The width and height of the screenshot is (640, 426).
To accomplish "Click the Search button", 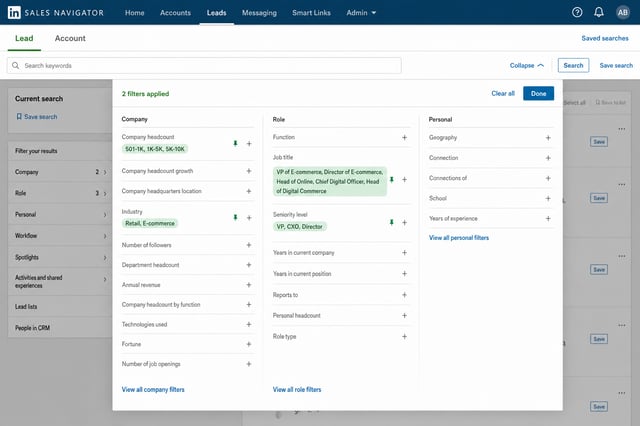I will (573, 65).
